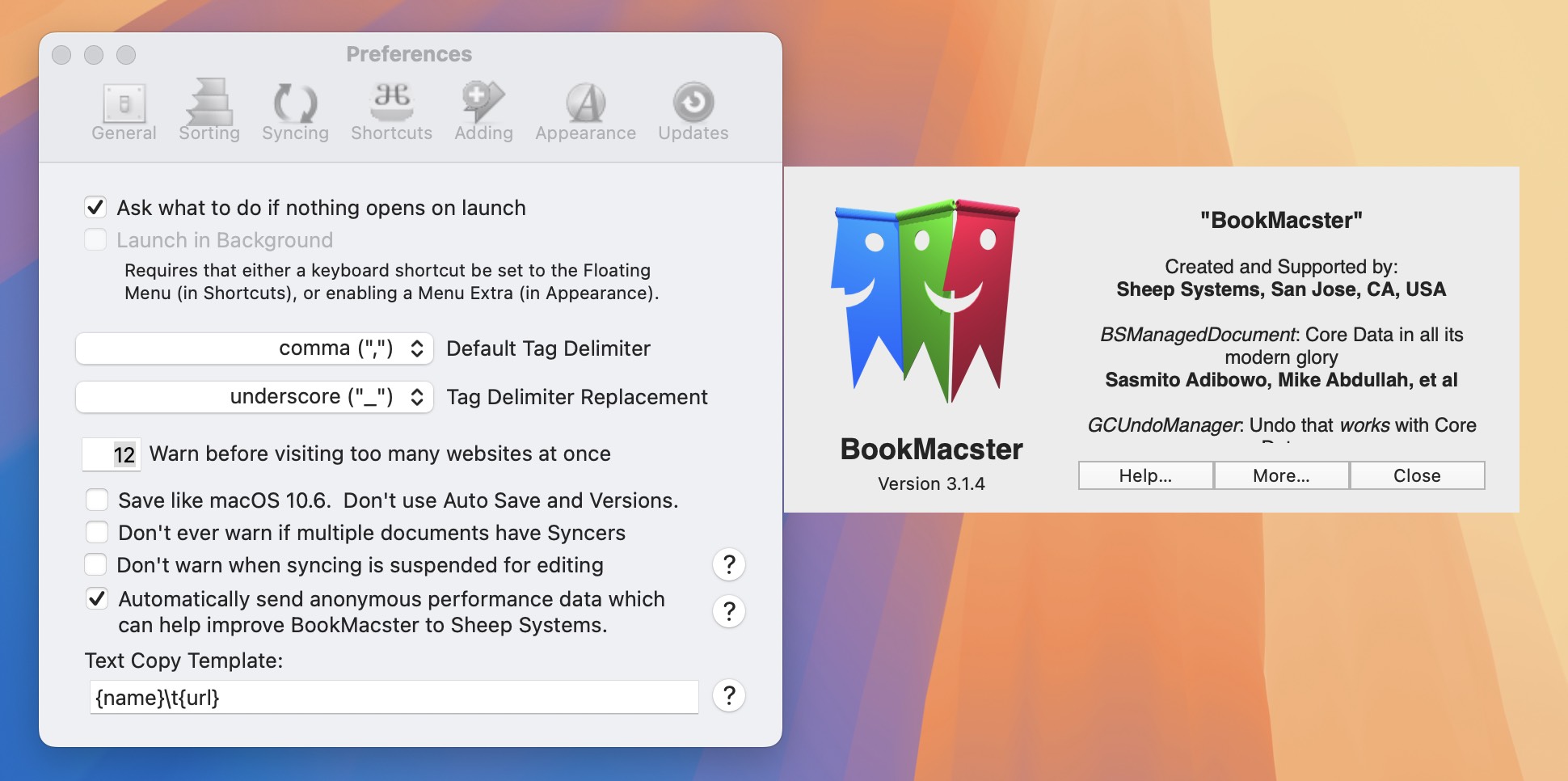Click the "Tag Delimiter Replacement" label
This screenshot has width=1568, height=781.
coord(577,397)
